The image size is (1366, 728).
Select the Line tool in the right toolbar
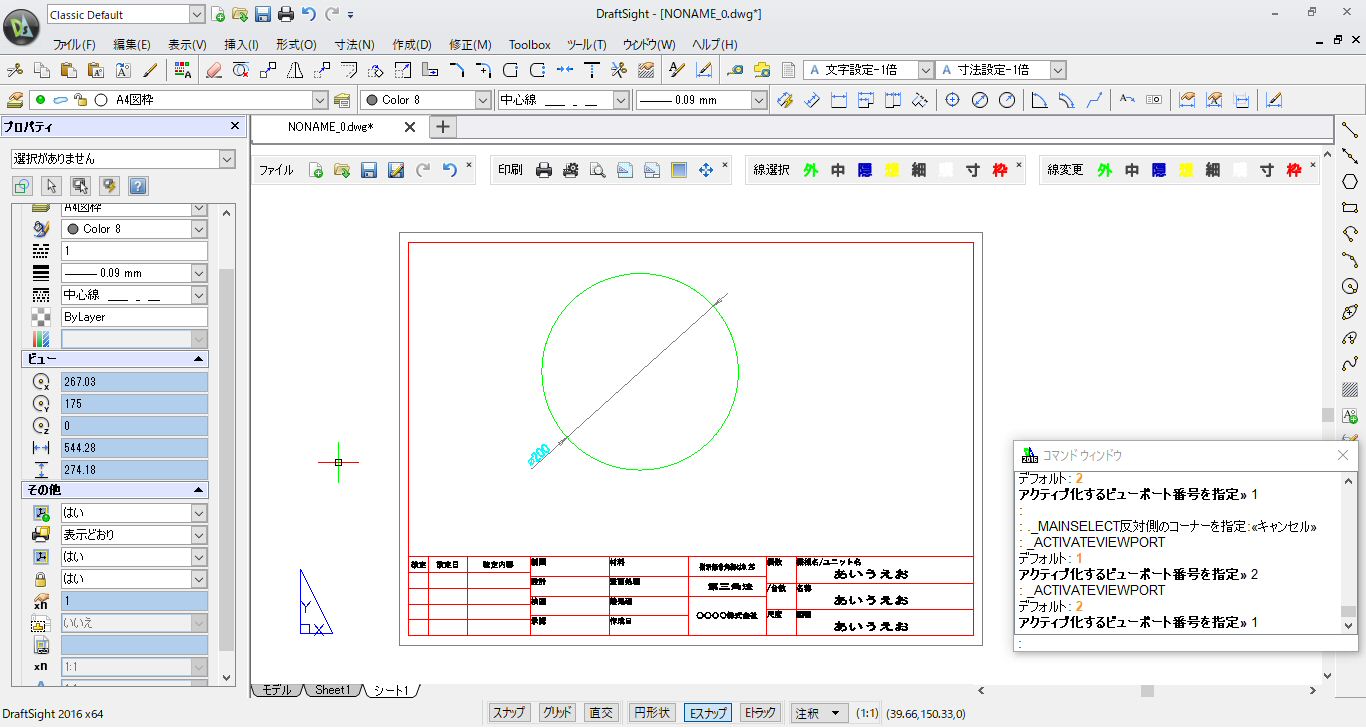[x=1350, y=130]
